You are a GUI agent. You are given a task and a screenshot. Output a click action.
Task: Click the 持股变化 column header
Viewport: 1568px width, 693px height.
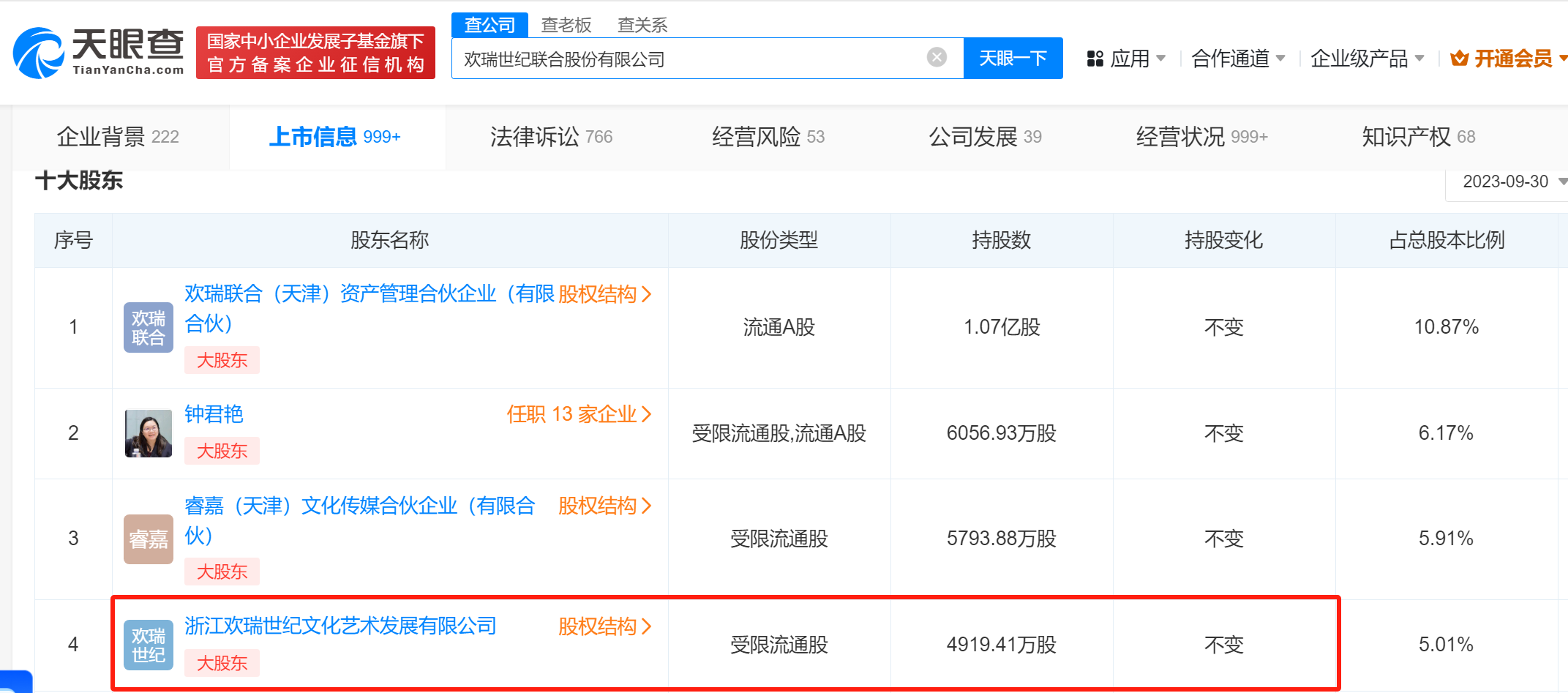click(x=1224, y=240)
